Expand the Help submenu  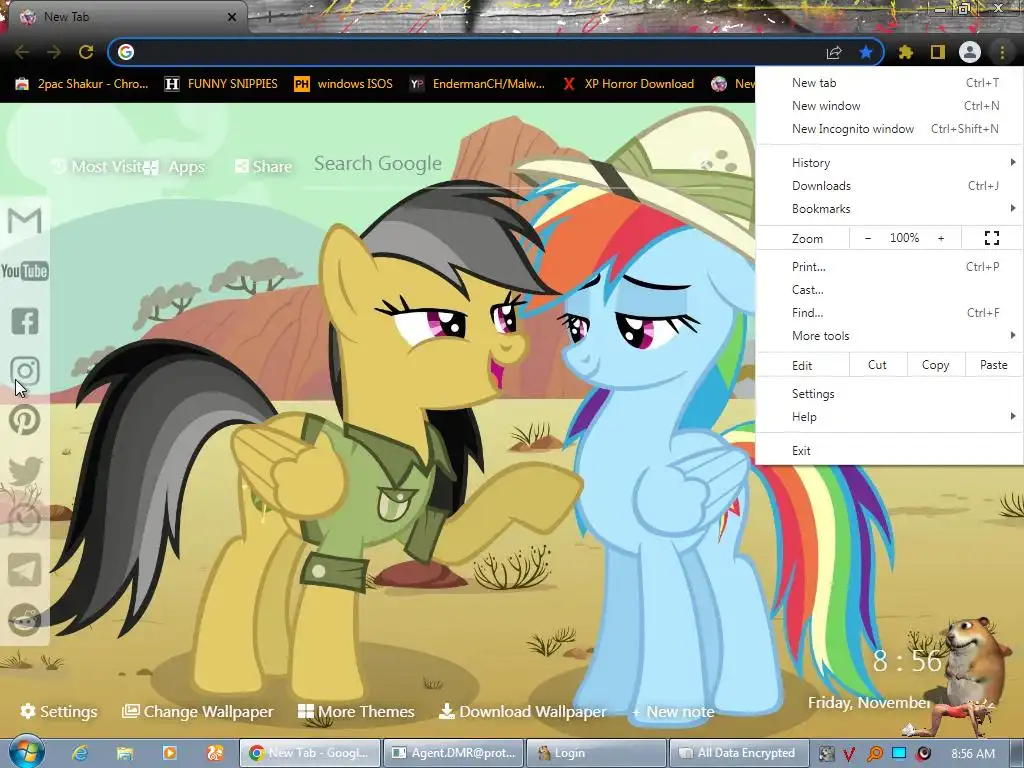click(x=889, y=417)
